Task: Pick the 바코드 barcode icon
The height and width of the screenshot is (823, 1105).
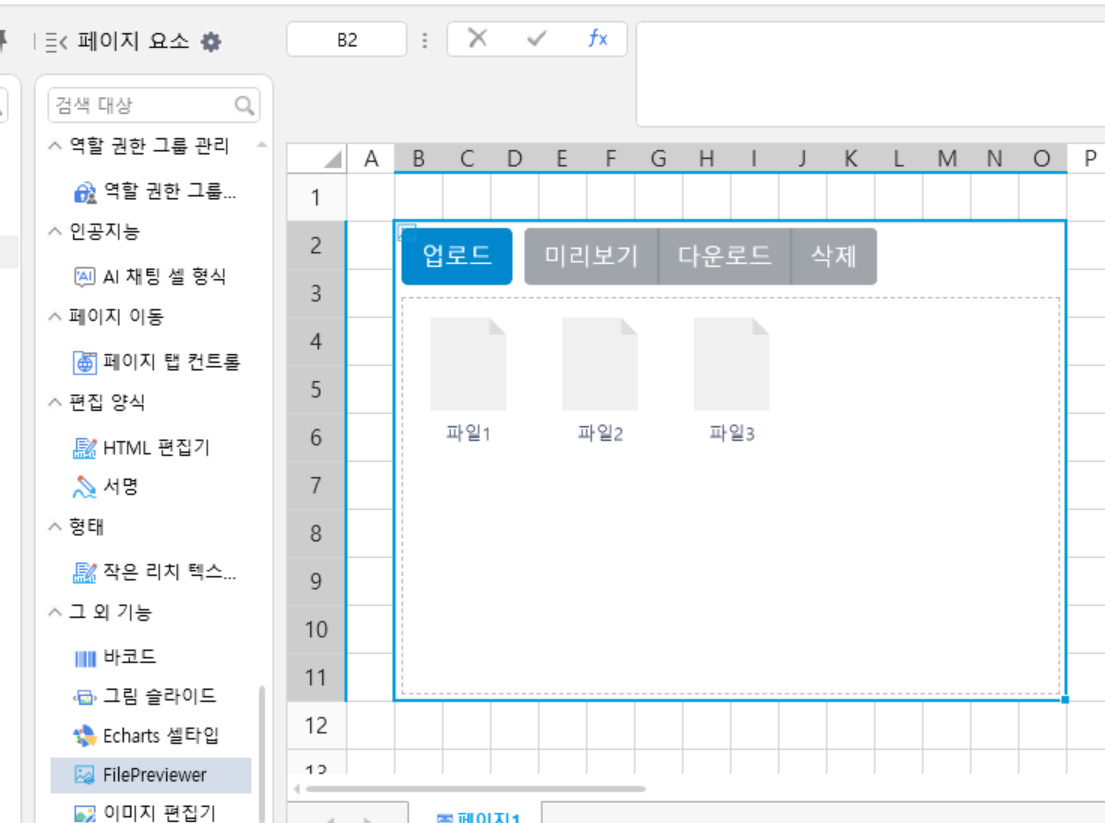Action: coord(85,658)
